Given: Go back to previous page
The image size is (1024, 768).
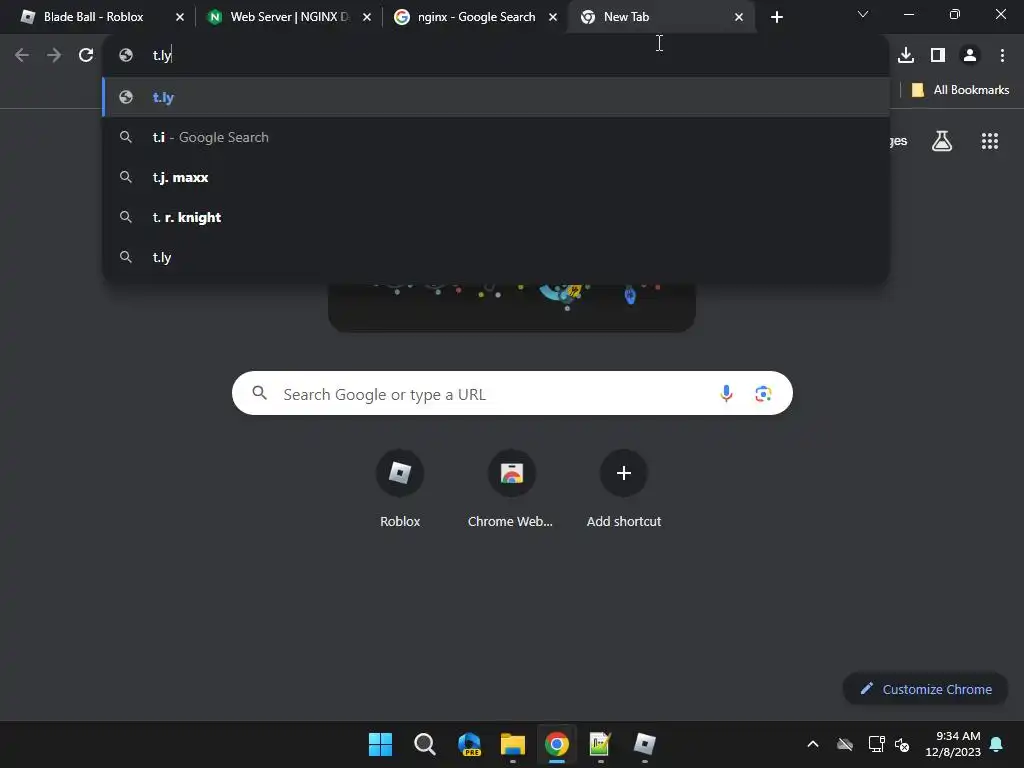Looking at the screenshot, I should point(22,56).
